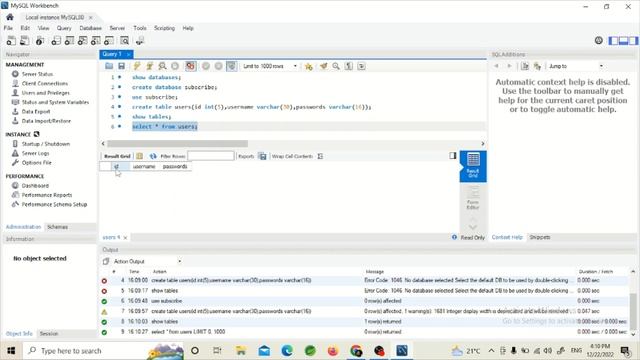Toggle invisible characters icon in editor toolbar
Screen dimensions: 640x360
click(x=349, y=66)
